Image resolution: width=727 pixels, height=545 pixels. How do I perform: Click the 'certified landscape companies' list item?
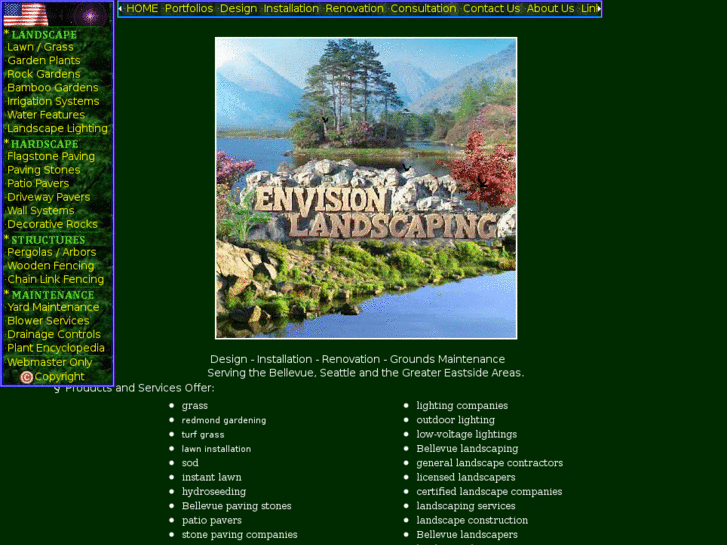[489, 492]
